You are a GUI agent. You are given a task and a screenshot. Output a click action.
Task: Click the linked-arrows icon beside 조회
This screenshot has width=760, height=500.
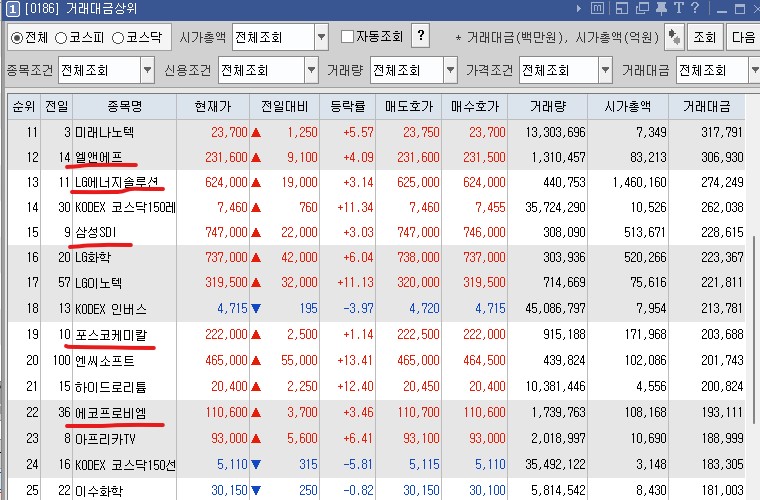[674, 37]
